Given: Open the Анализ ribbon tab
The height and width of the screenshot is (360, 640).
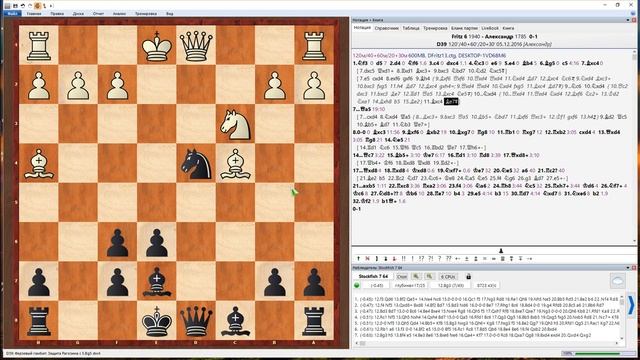Looking at the screenshot, I should pos(119,13).
